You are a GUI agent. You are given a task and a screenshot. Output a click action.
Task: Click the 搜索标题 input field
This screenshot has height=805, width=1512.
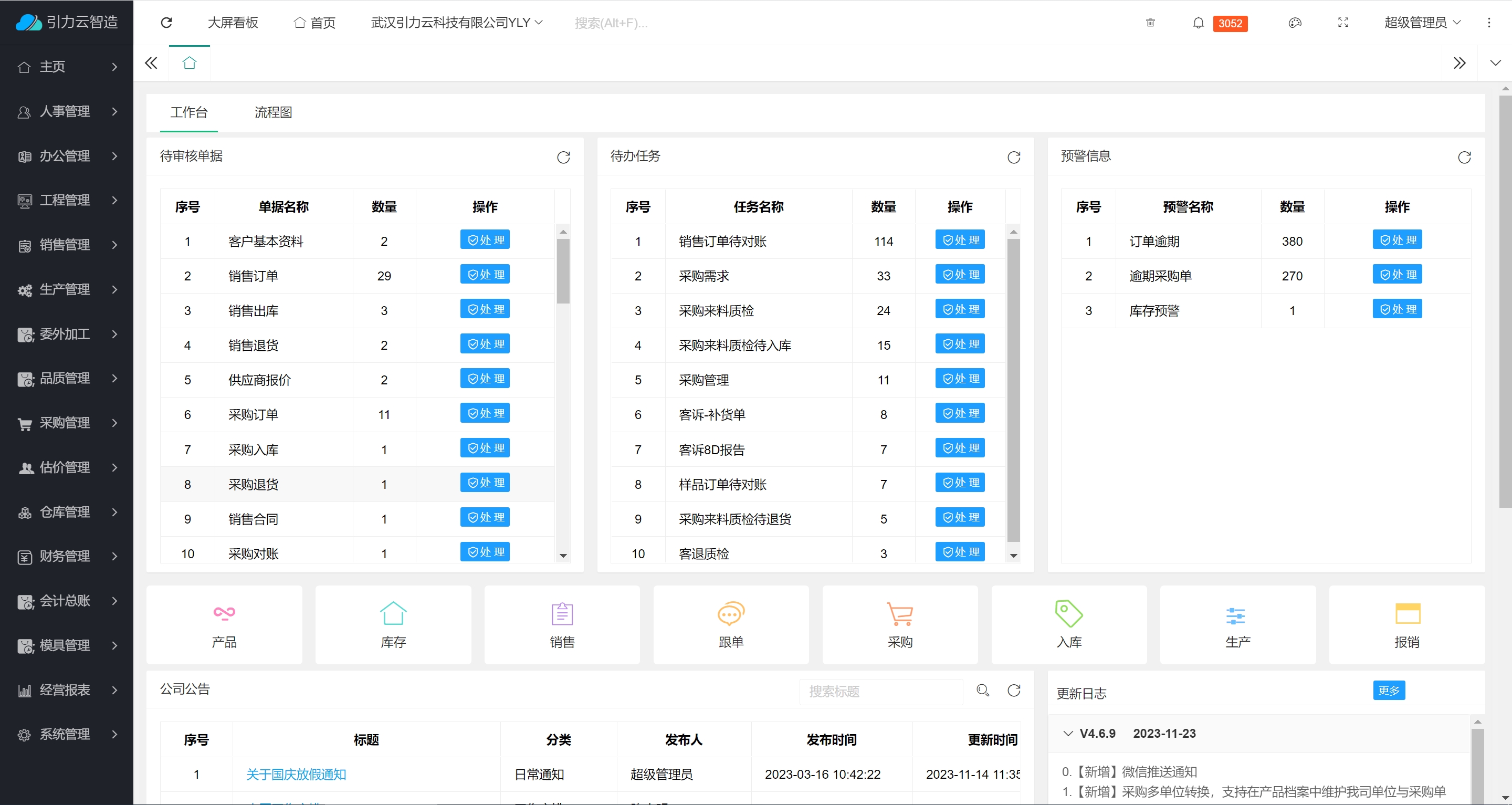click(x=880, y=692)
